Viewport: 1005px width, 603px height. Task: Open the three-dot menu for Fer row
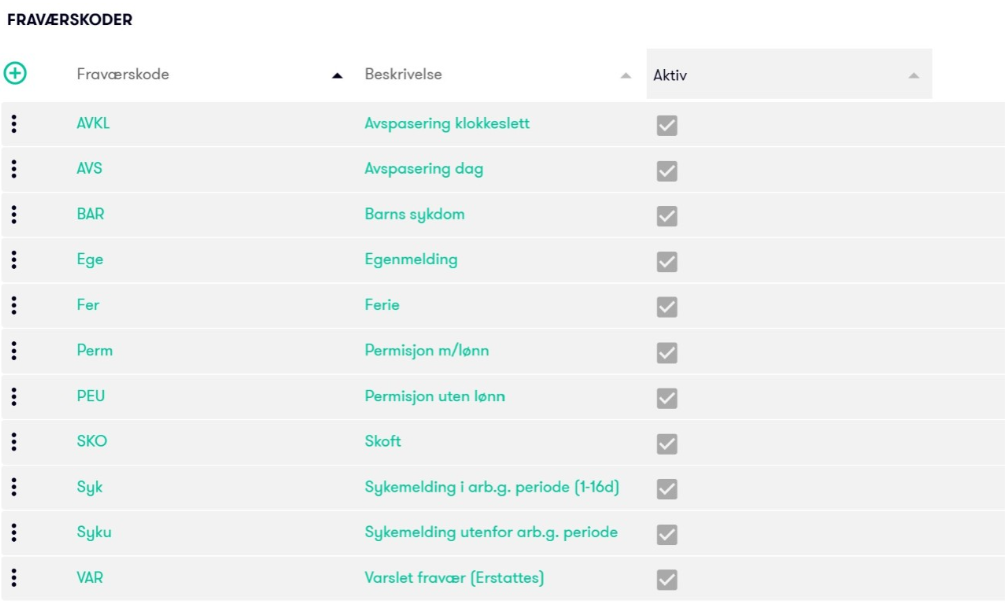pos(14,305)
